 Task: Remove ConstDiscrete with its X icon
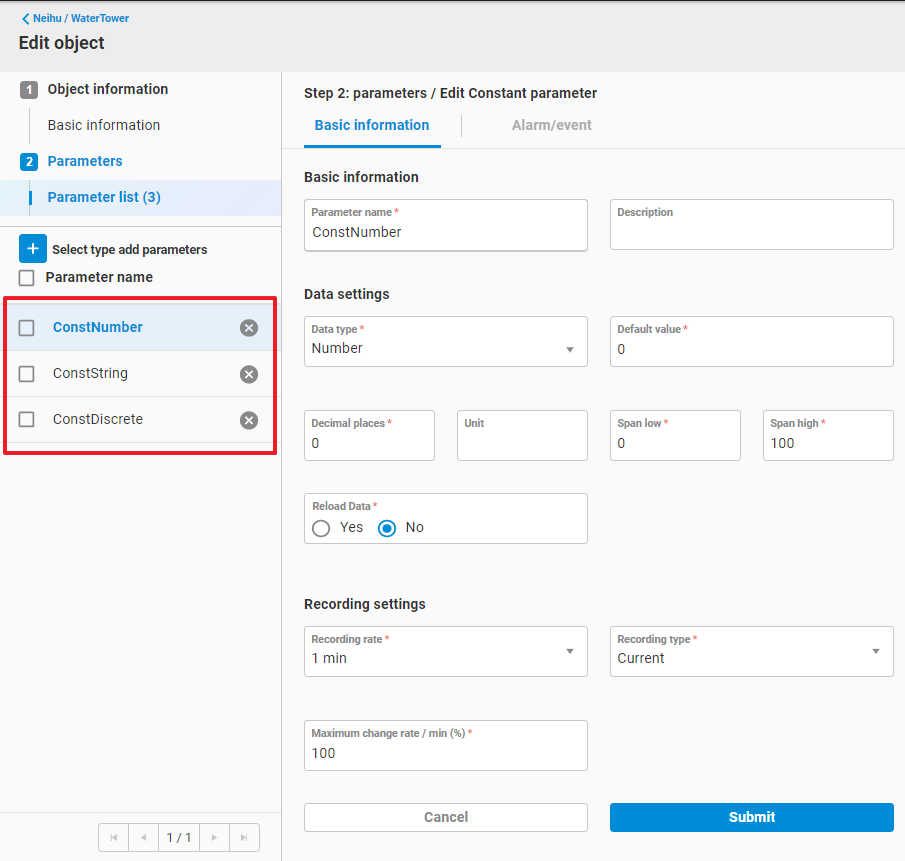[x=249, y=420]
